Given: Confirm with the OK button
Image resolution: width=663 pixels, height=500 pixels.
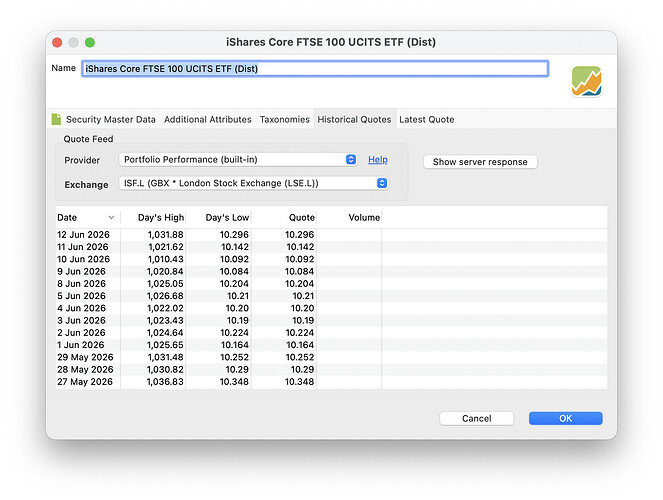Looking at the screenshot, I should pos(565,418).
